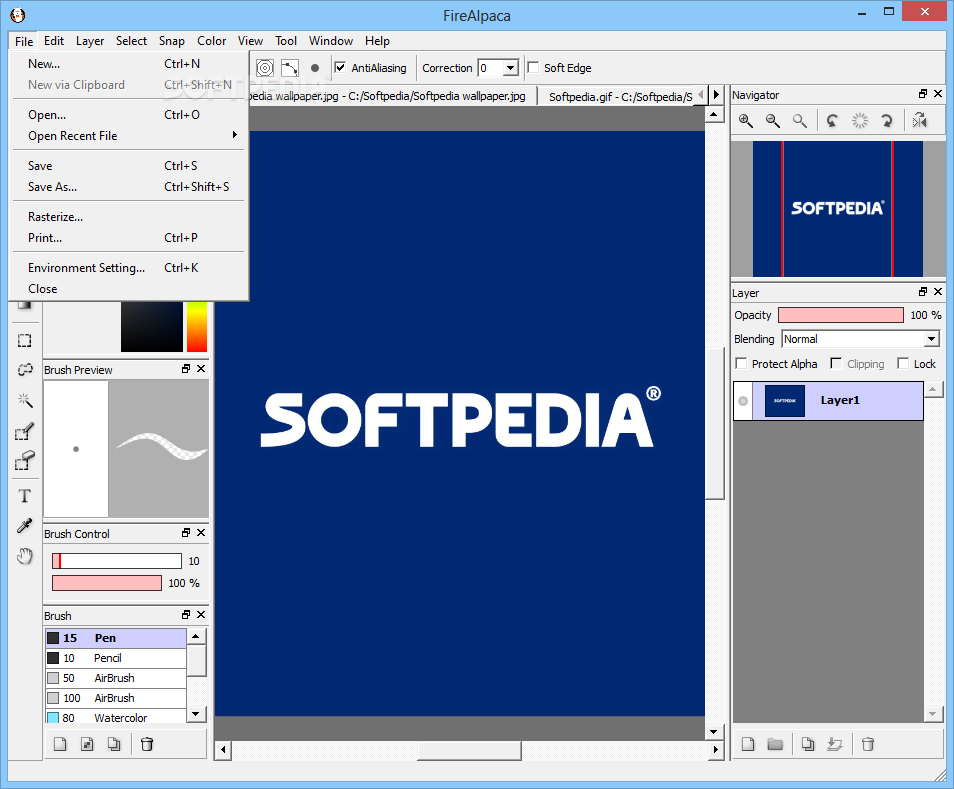
Task: Enable Protect Alpha checkbox
Action: [741, 364]
